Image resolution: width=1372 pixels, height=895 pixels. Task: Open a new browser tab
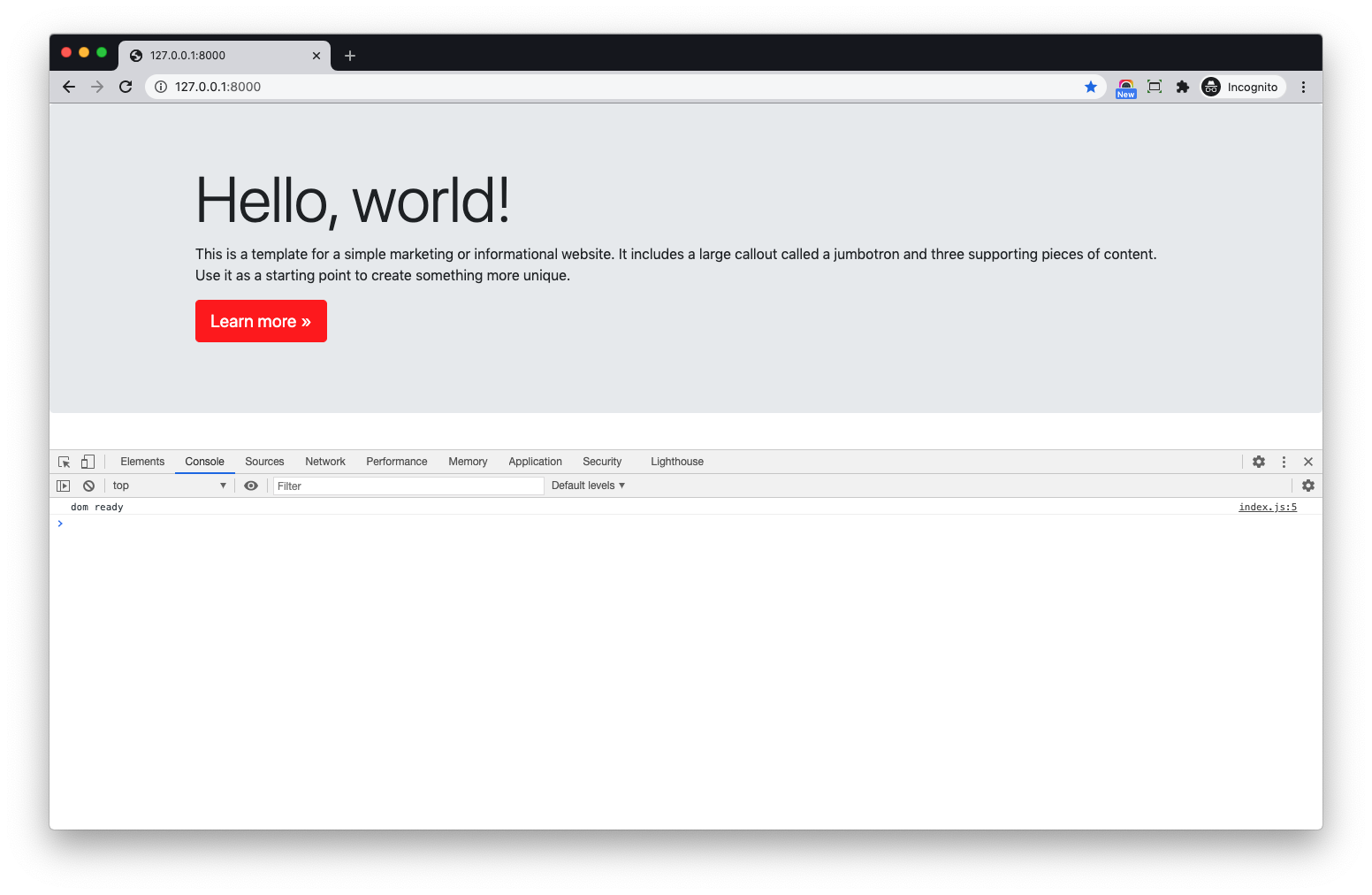point(350,56)
